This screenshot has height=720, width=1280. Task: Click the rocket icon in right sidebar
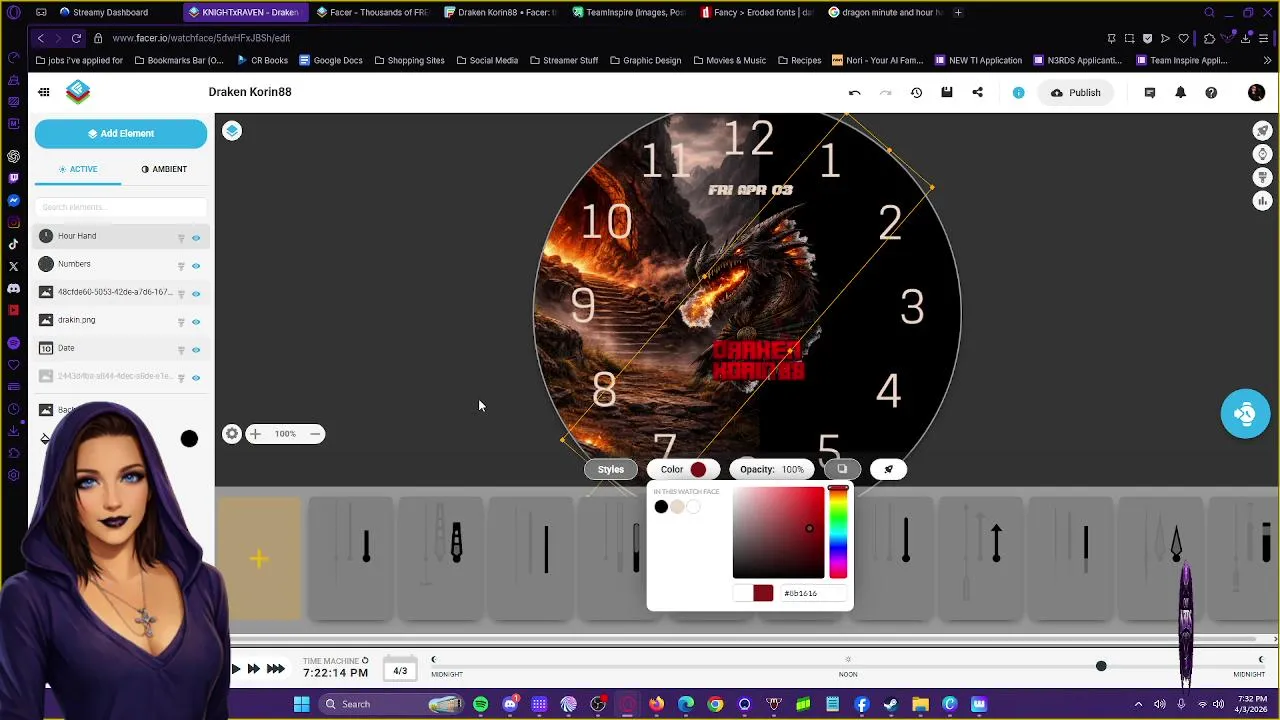coord(1263,131)
